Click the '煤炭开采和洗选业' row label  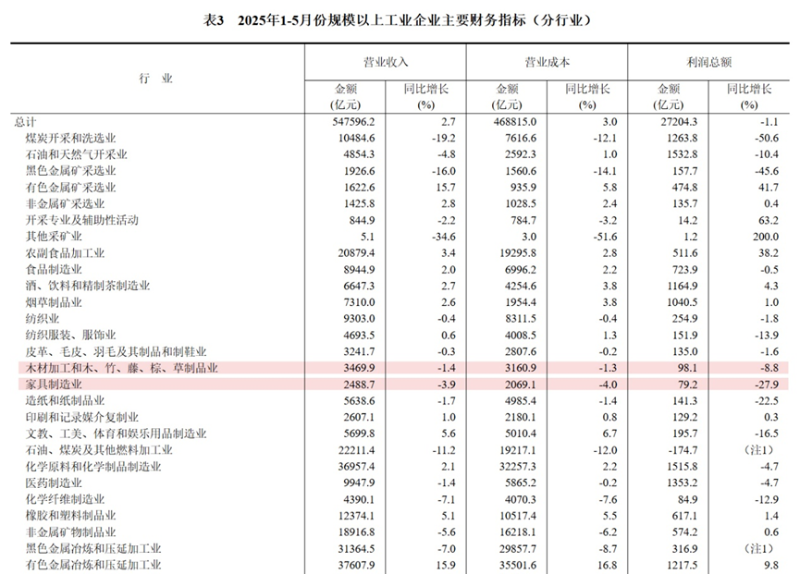71,138
